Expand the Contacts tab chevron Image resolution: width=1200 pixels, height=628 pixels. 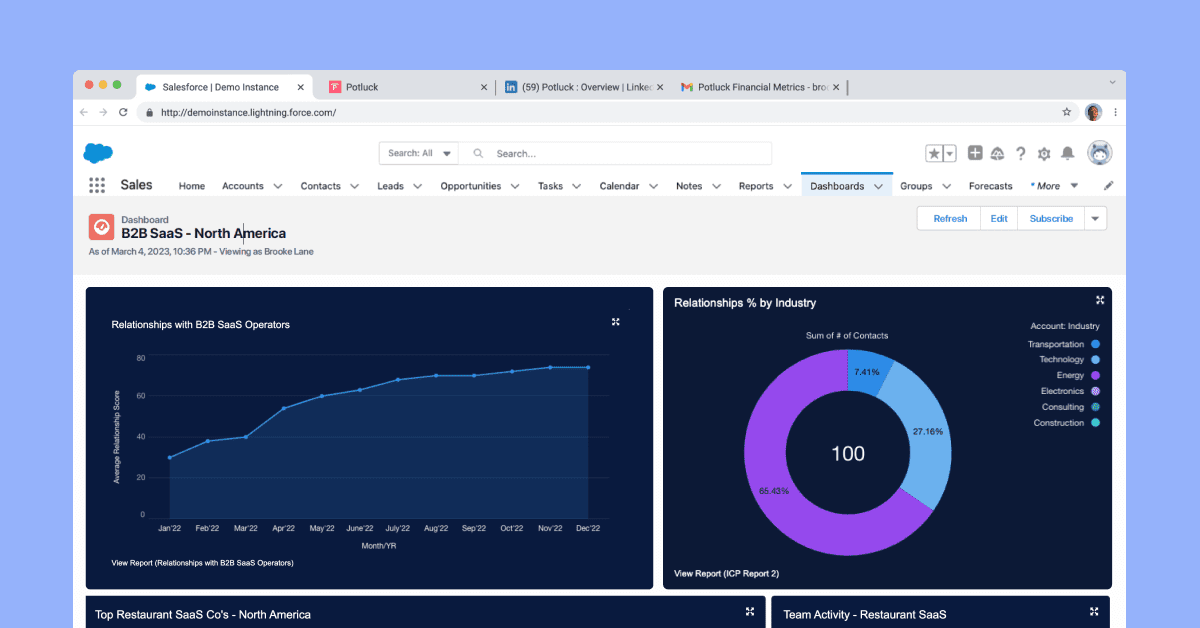355,186
